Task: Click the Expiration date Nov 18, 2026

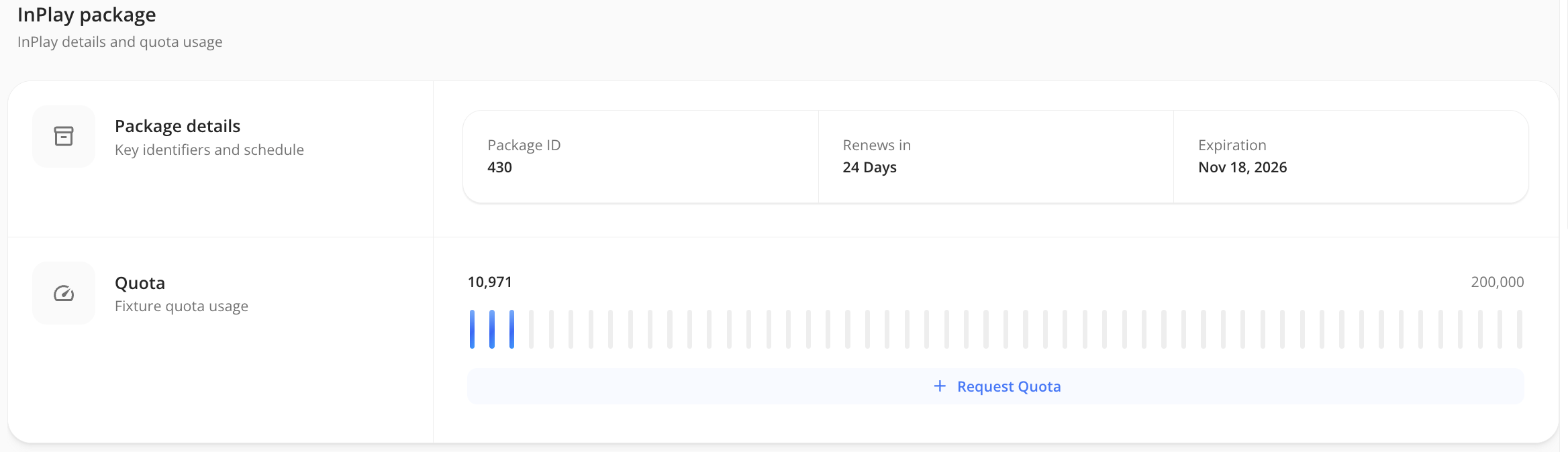Action: pyautogui.click(x=1242, y=168)
